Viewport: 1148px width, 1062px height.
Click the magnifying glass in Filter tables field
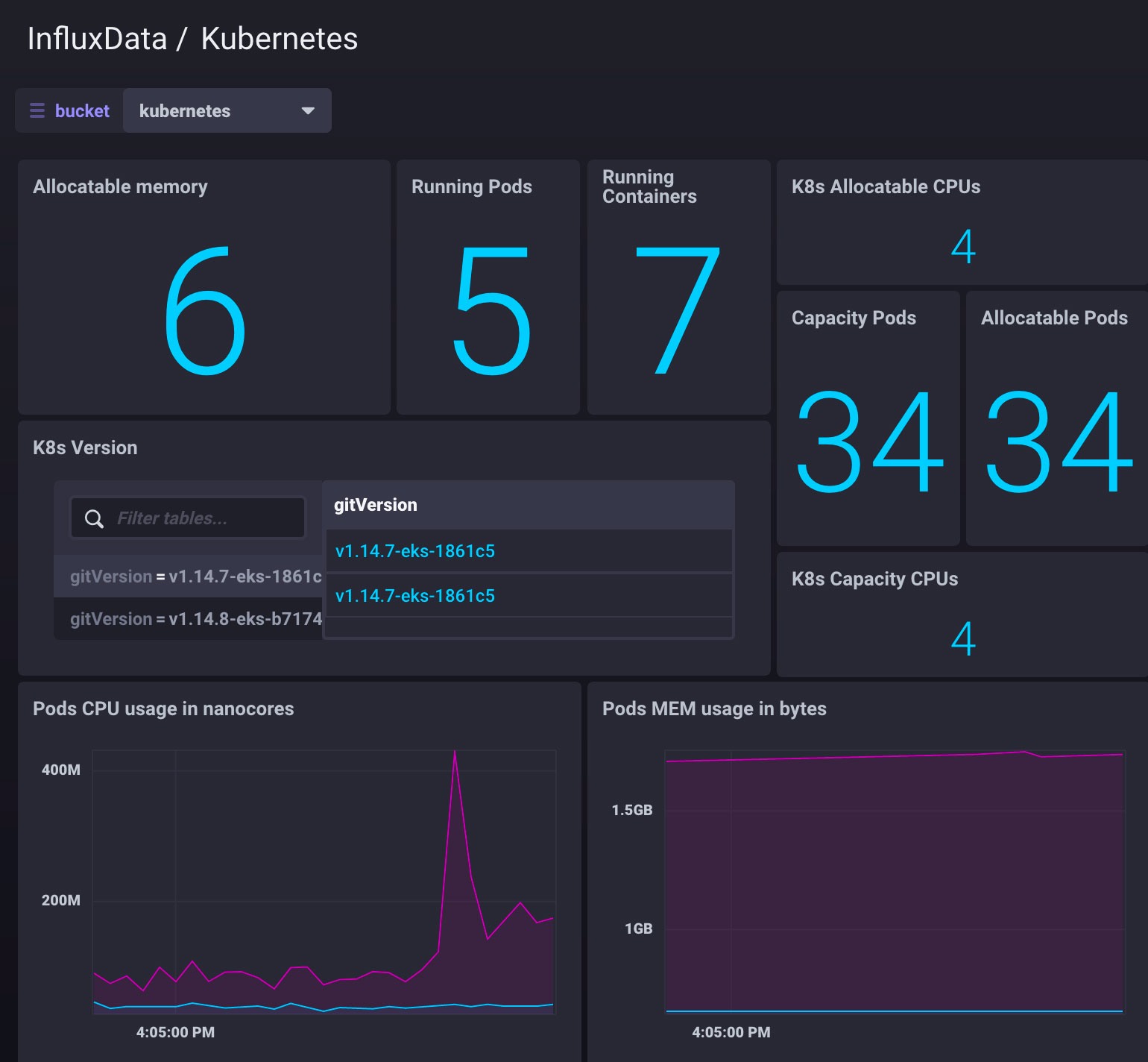click(94, 518)
